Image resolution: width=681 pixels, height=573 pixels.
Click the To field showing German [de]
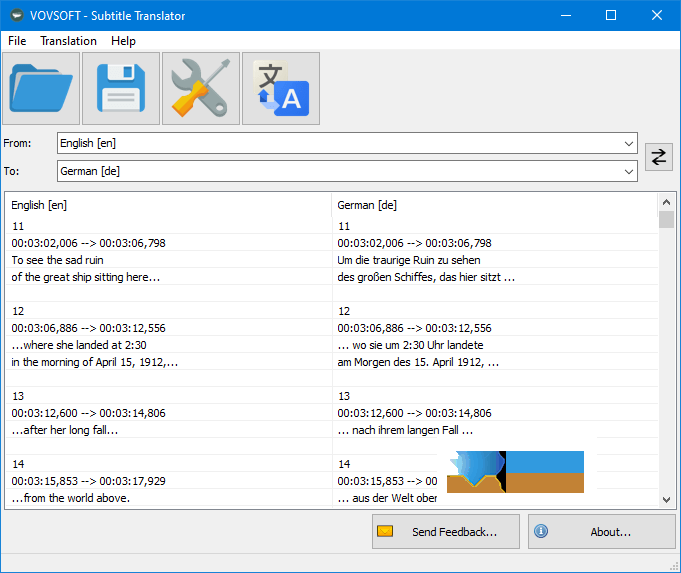click(x=347, y=171)
